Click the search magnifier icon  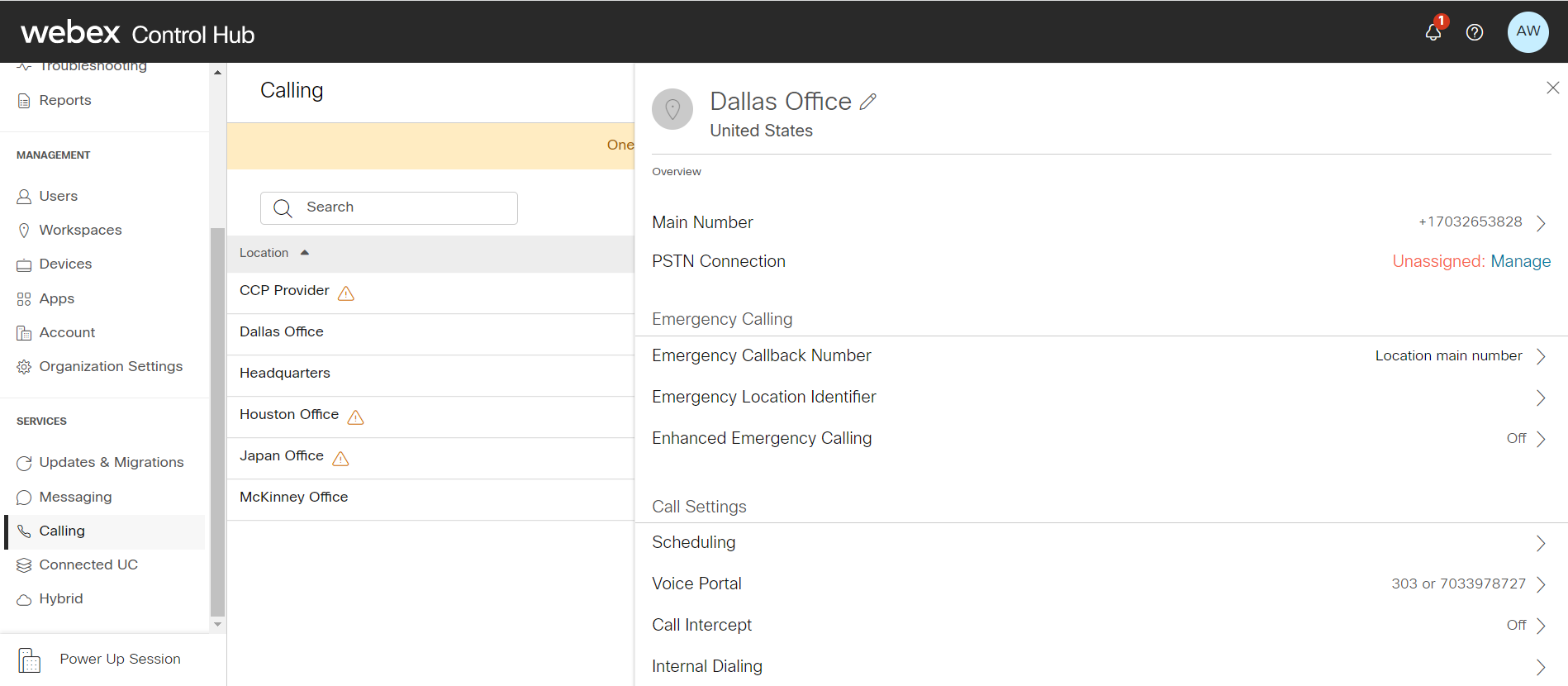coord(283,208)
